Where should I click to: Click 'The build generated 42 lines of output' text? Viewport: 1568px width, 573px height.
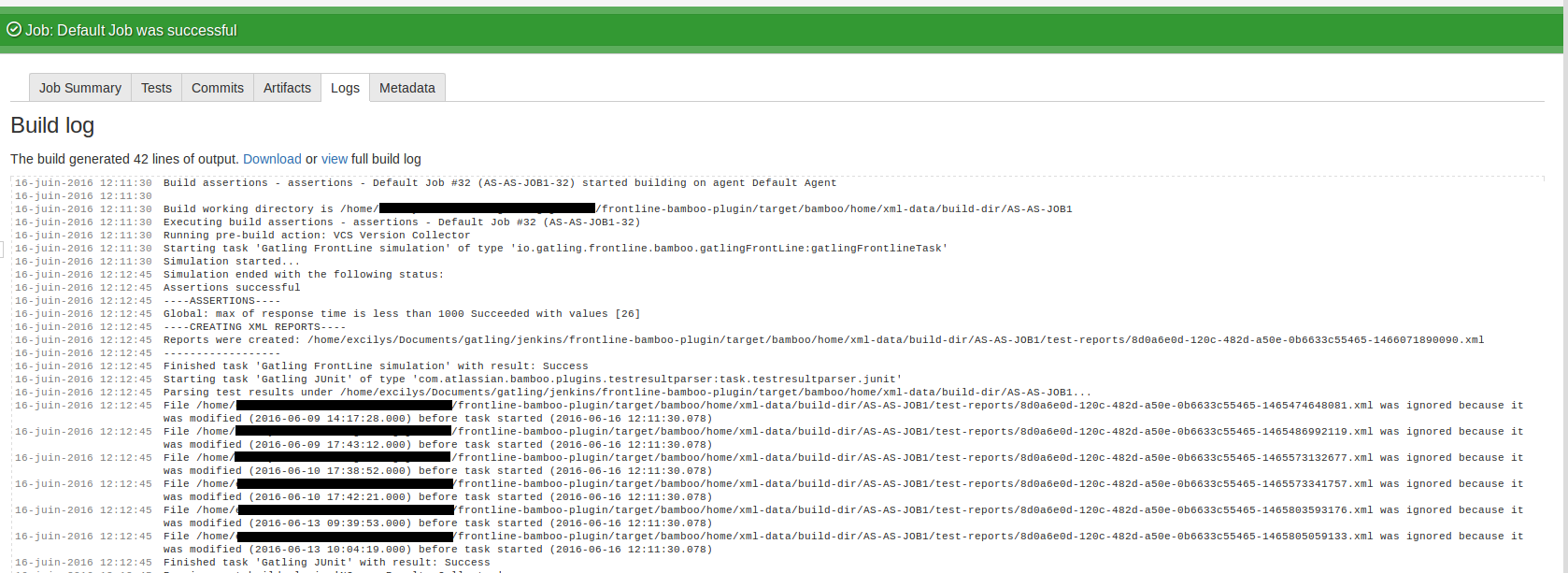[125, 159]
